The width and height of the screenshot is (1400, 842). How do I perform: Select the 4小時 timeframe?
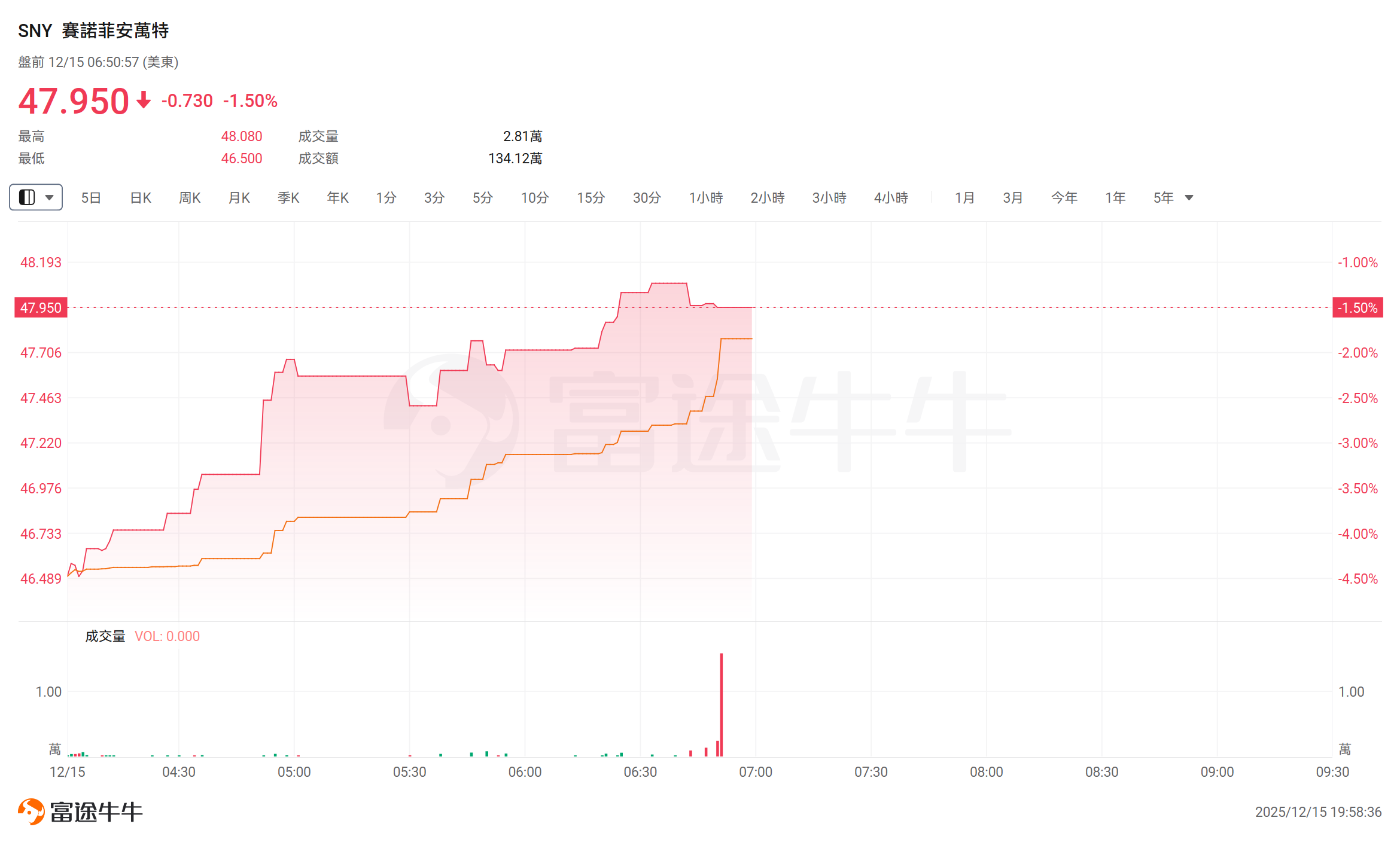coord(891,198)
